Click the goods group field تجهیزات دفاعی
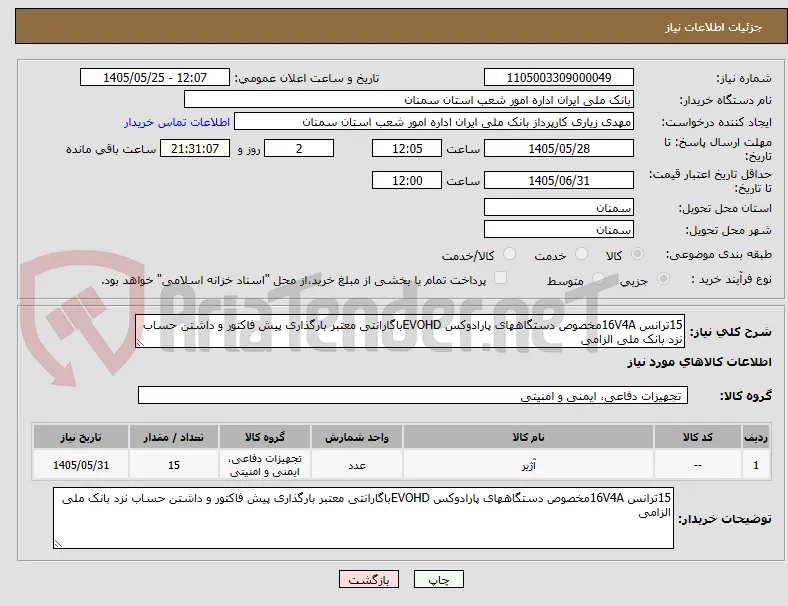 click(413, 395)
